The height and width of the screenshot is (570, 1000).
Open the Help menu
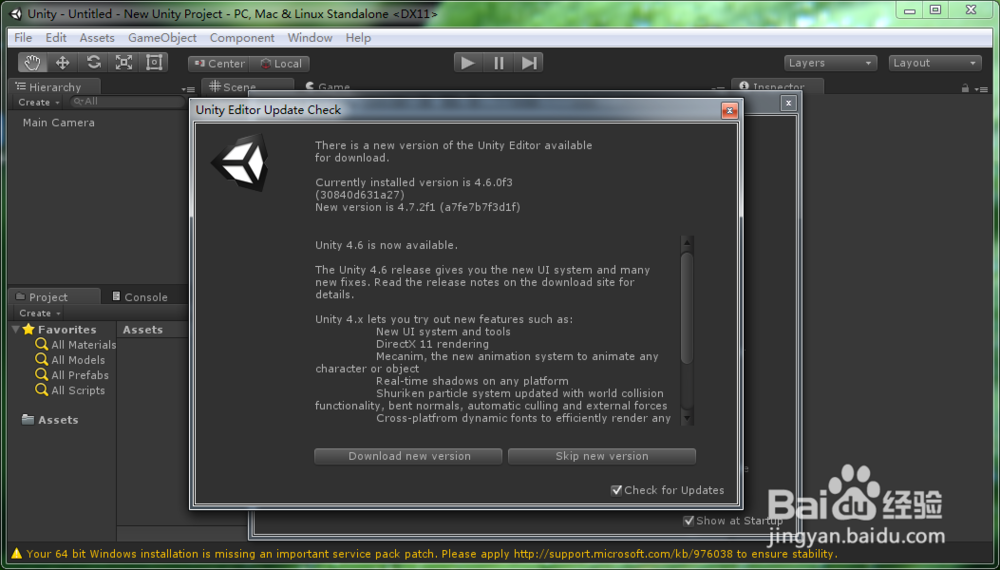pyautogui.click(x=358, y=38)
